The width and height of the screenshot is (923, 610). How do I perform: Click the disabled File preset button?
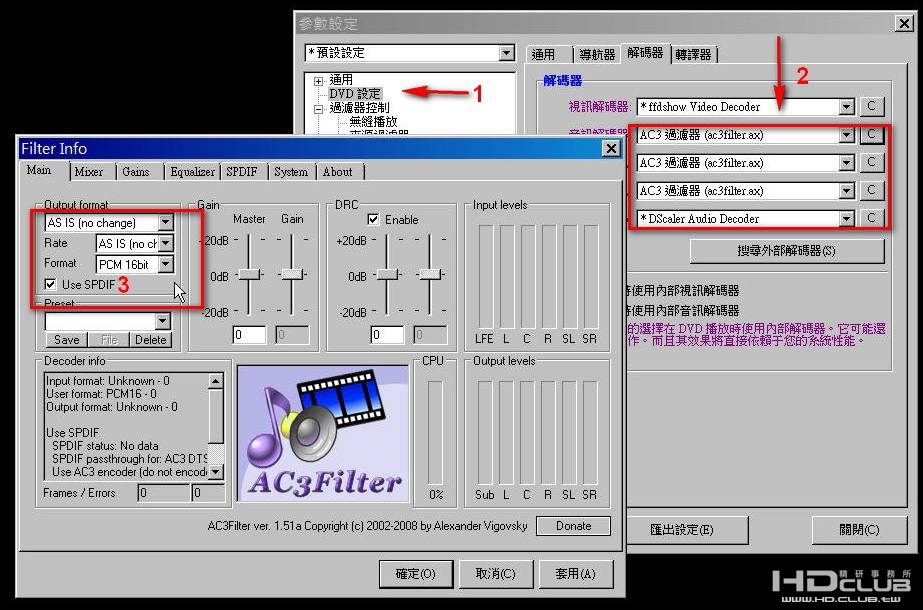[x=109, y=340]
